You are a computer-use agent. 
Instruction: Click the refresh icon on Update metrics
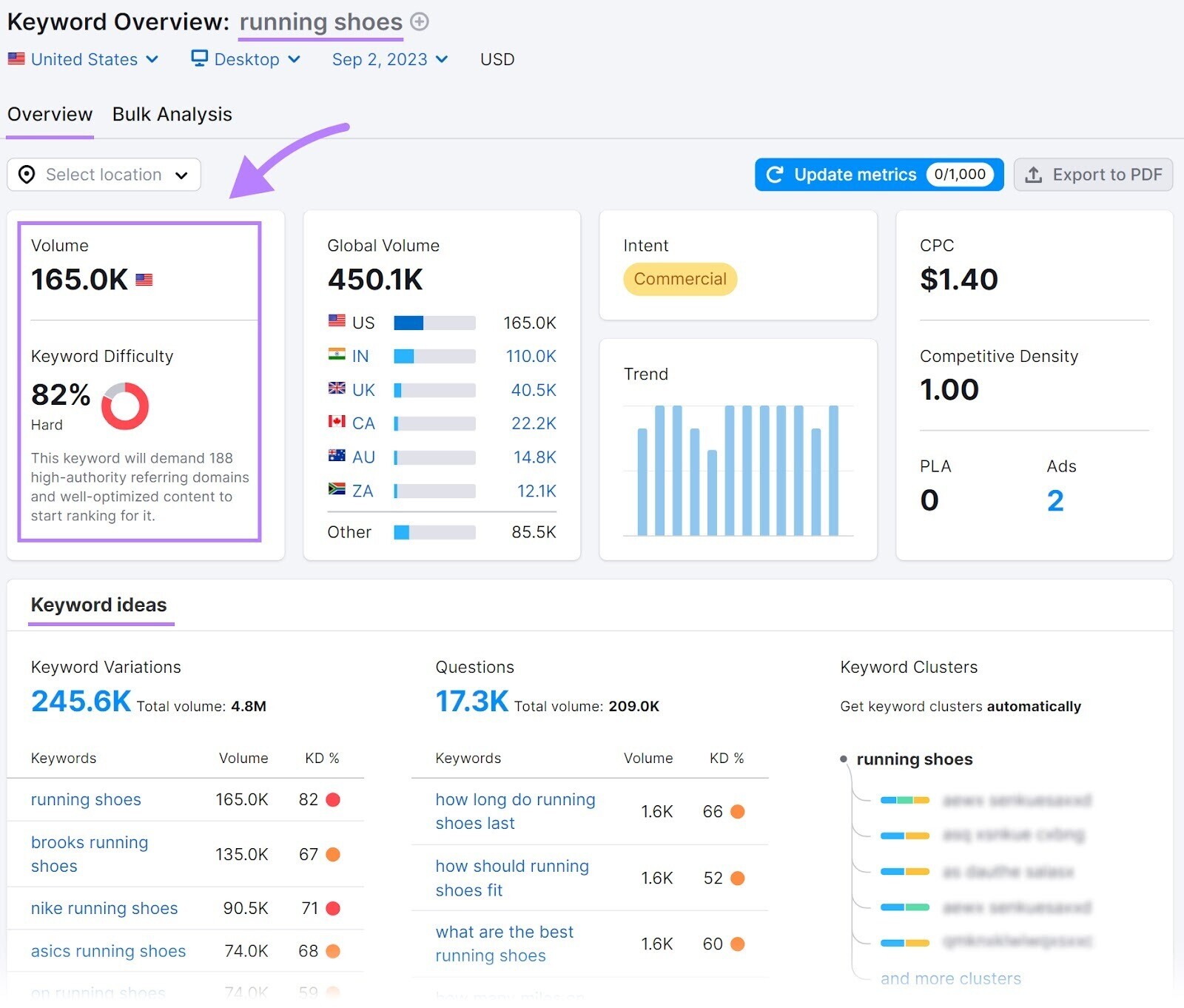pyautogui.click(x=774, y=175)
